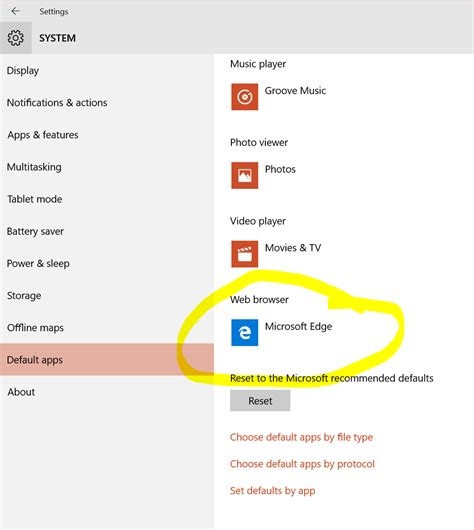Click the SYSTEM heading text

point(57,38)
